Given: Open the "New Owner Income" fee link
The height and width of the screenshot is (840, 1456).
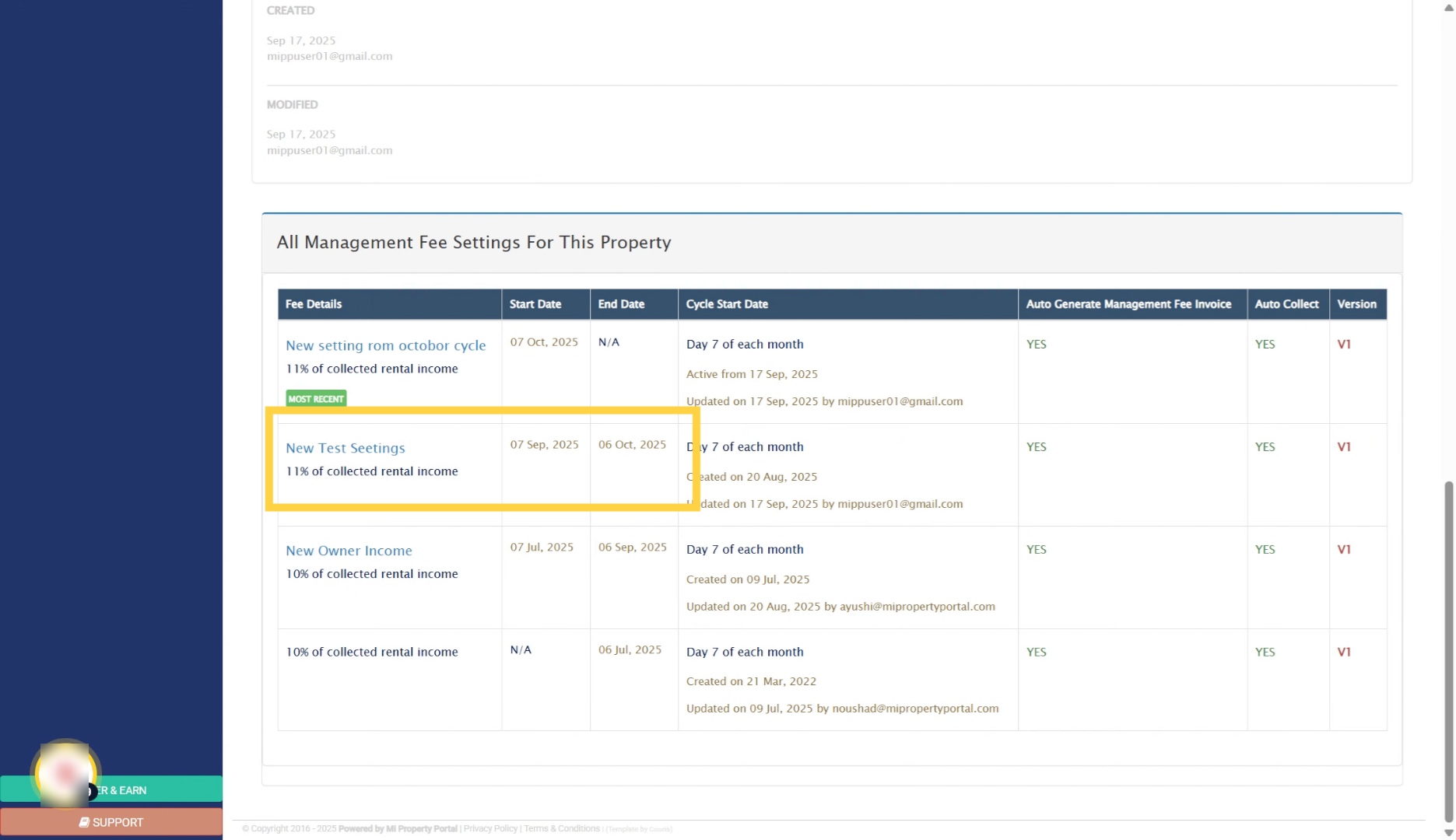Looking at the screenshot, I should click(349, 551).
